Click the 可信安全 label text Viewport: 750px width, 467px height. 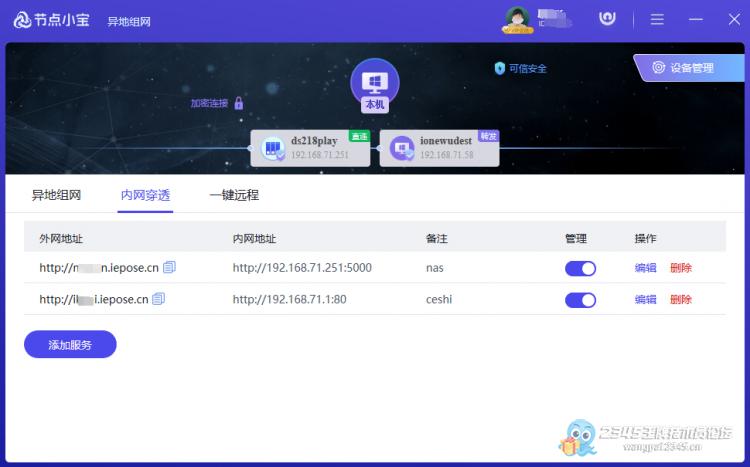pyautogui.click(x=528, y=68)
